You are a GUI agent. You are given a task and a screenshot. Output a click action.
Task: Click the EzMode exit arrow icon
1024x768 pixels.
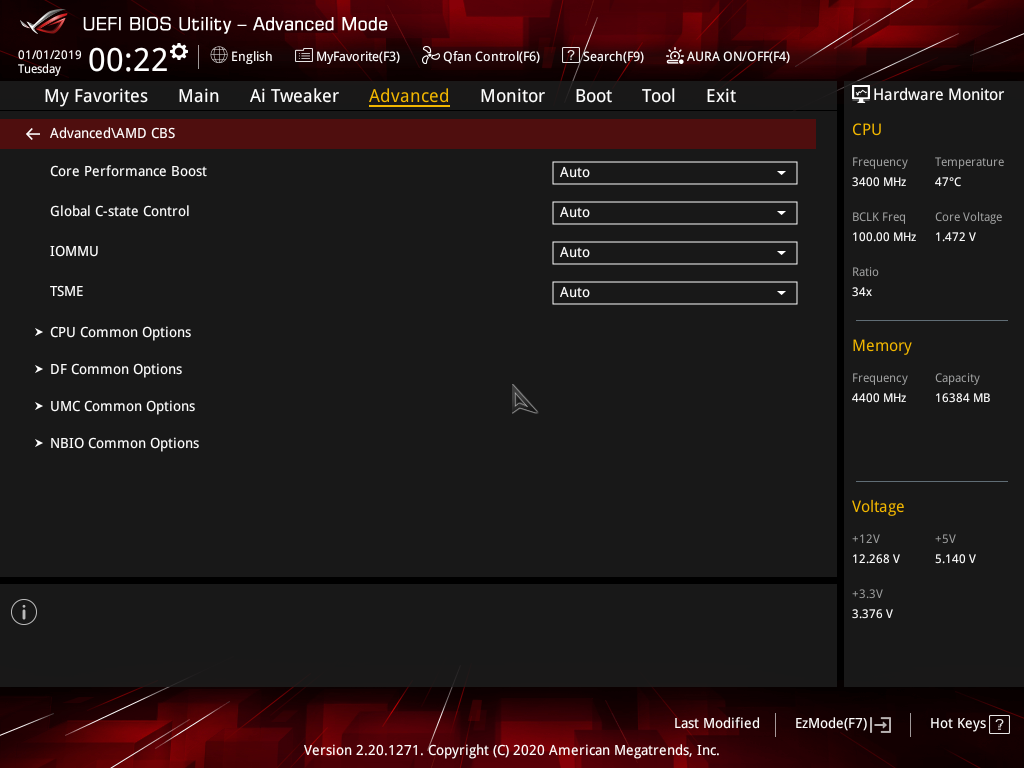coord(881,724)
